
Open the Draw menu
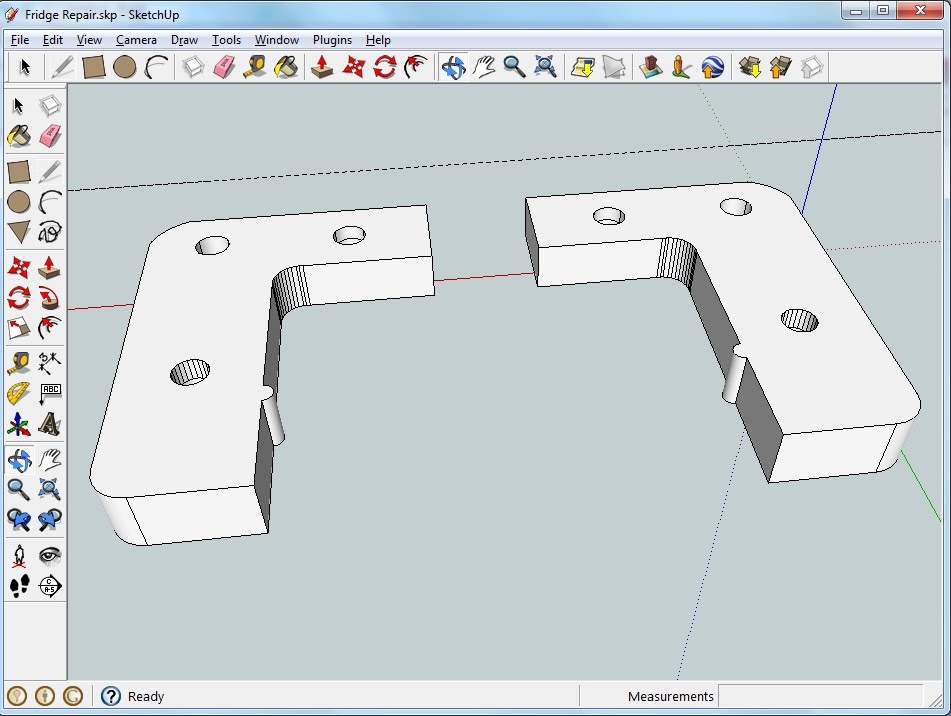coord(184,40)
